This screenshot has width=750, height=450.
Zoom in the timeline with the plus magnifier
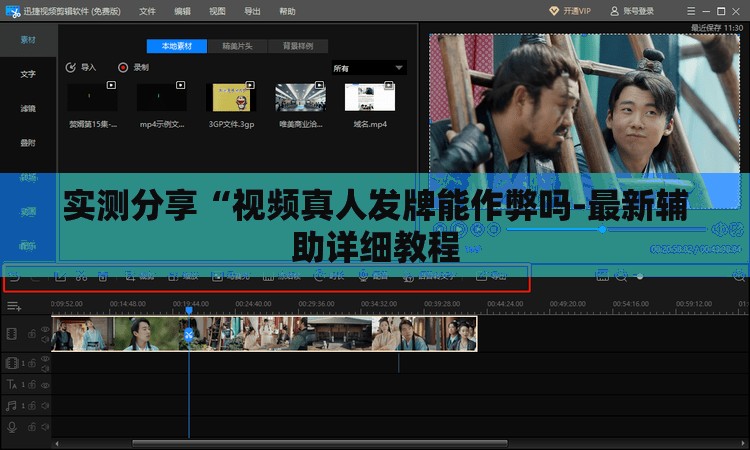click(739, 275)
